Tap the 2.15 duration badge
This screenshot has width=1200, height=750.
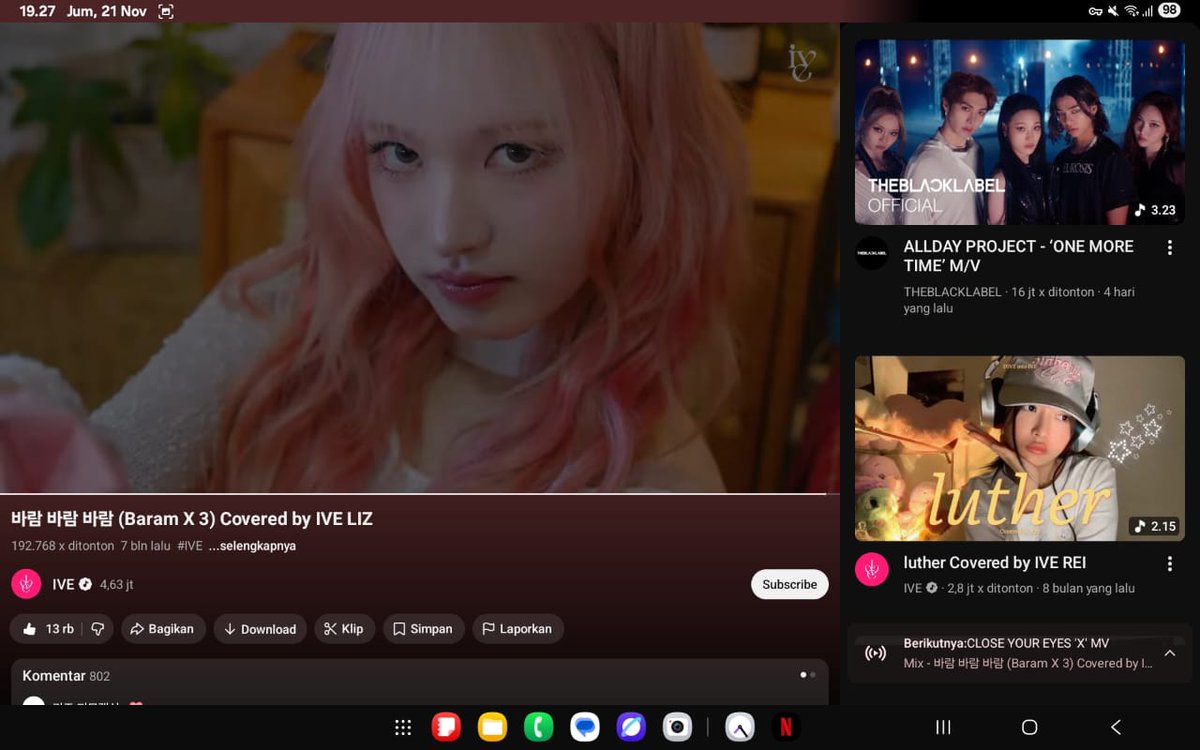pyautogui.click(x=1155, y=526)
